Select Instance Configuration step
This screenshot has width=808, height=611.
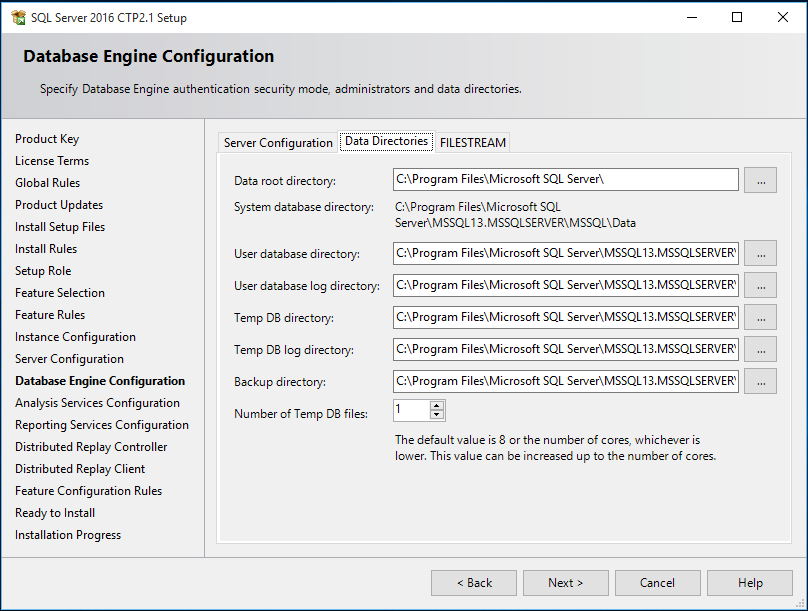[x=75, y=337]
